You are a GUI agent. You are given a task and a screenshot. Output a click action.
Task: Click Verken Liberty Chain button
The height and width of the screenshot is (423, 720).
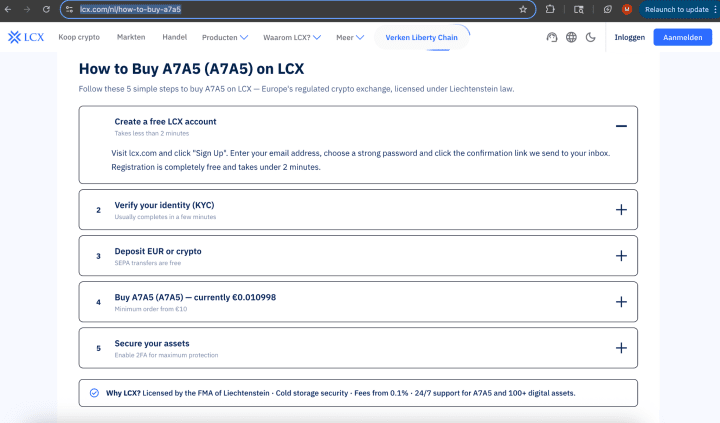click(422, 37)
